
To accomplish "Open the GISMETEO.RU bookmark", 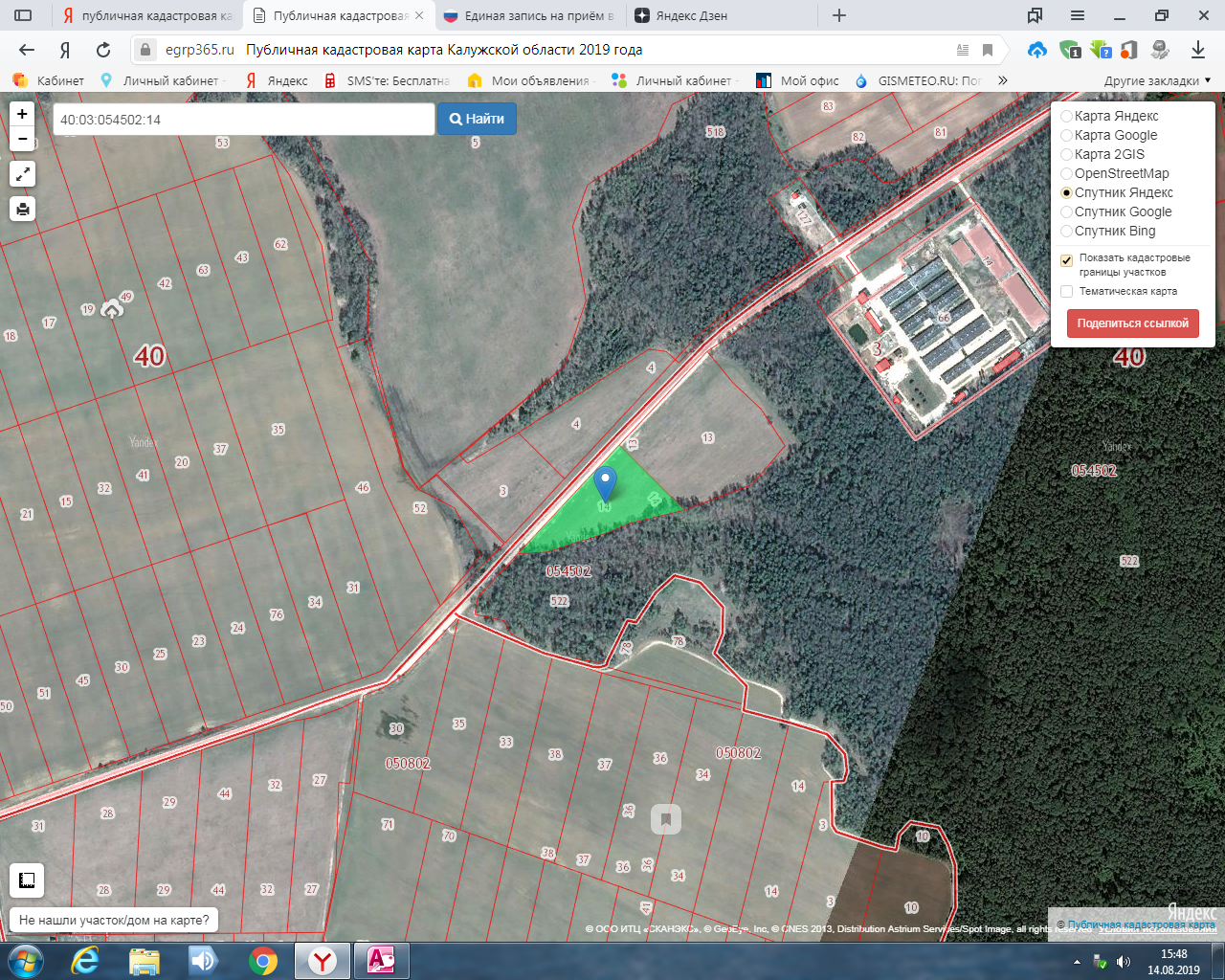I will click(x=919, y=80).
